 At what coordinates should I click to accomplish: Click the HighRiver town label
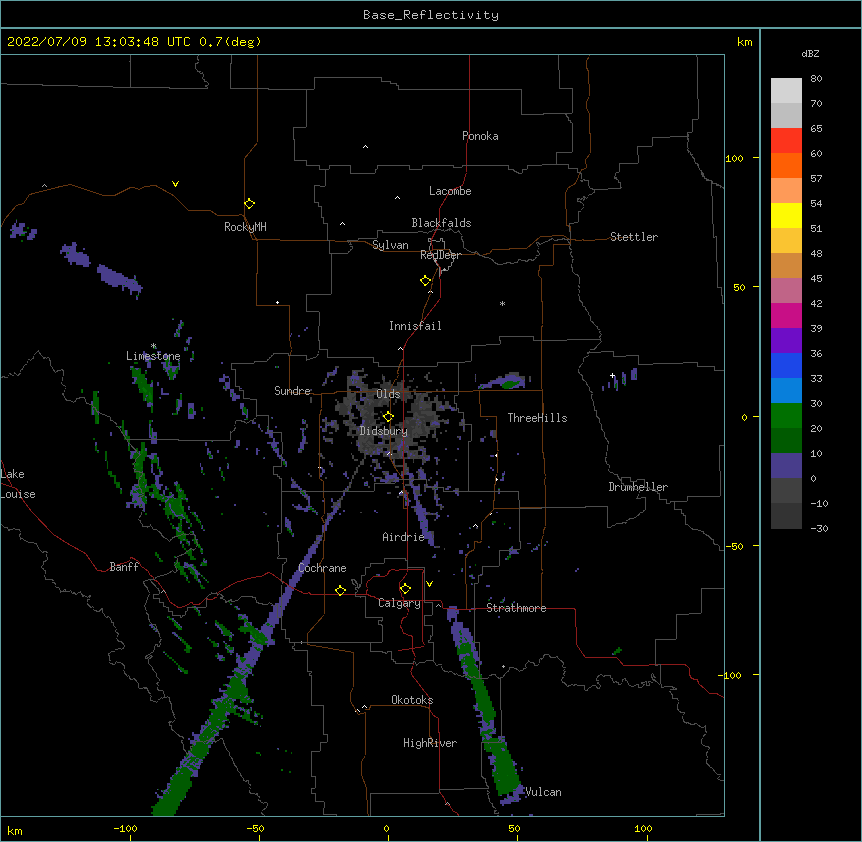tap(430, 743)
